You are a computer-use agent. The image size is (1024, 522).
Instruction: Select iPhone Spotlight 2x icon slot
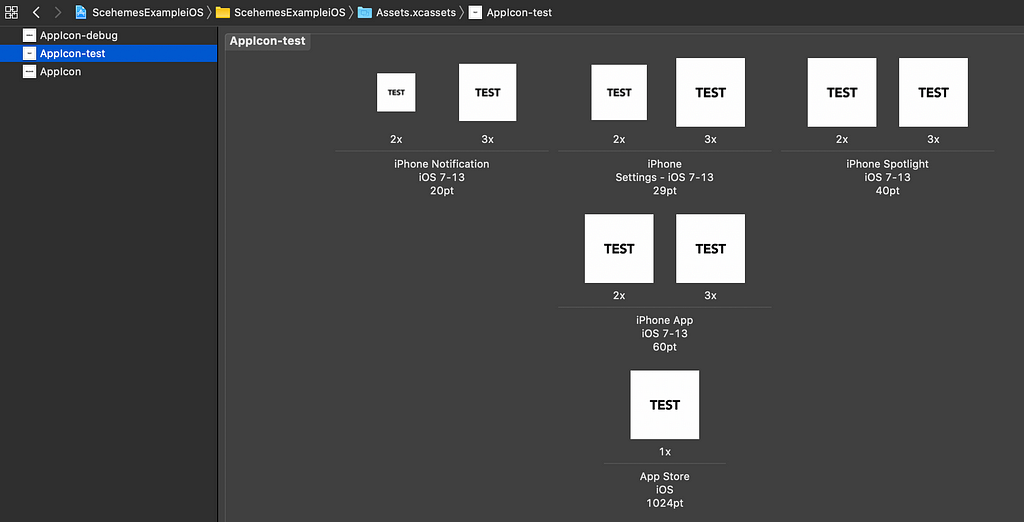[842, 92]
